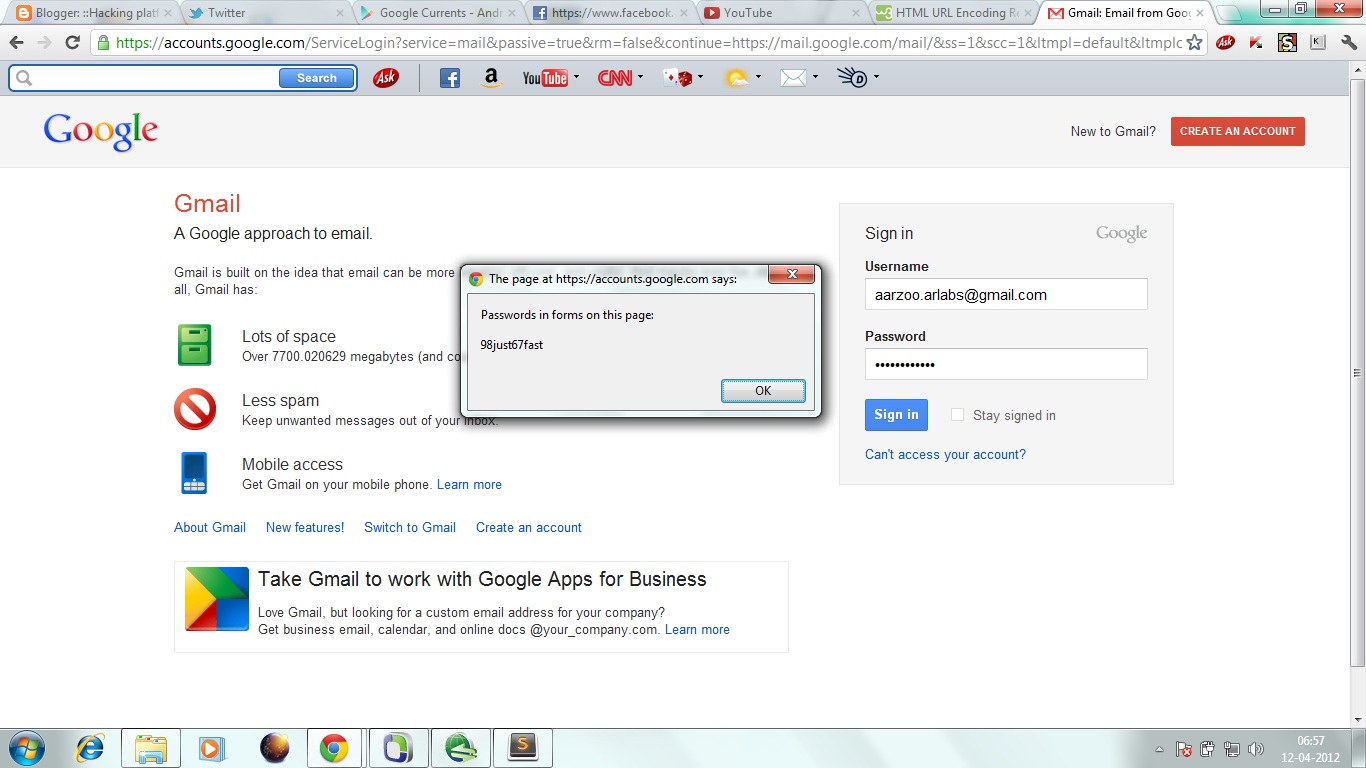Click OK in the passwords dialog
The width and height of the screenshot is (1366, 768).
click(x=763, y=391)
